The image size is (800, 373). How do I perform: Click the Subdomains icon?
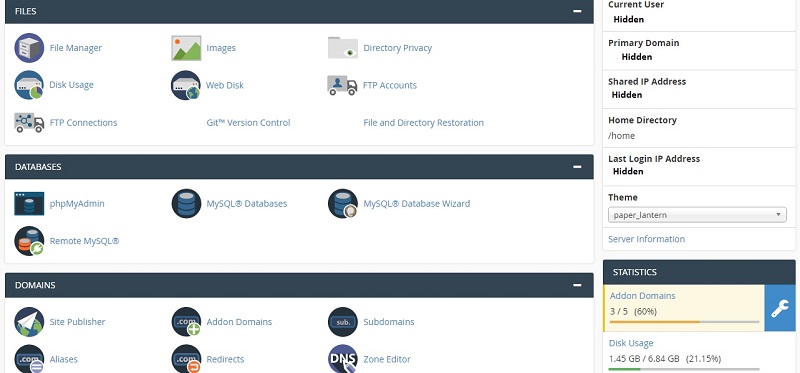tap(342, 322)
